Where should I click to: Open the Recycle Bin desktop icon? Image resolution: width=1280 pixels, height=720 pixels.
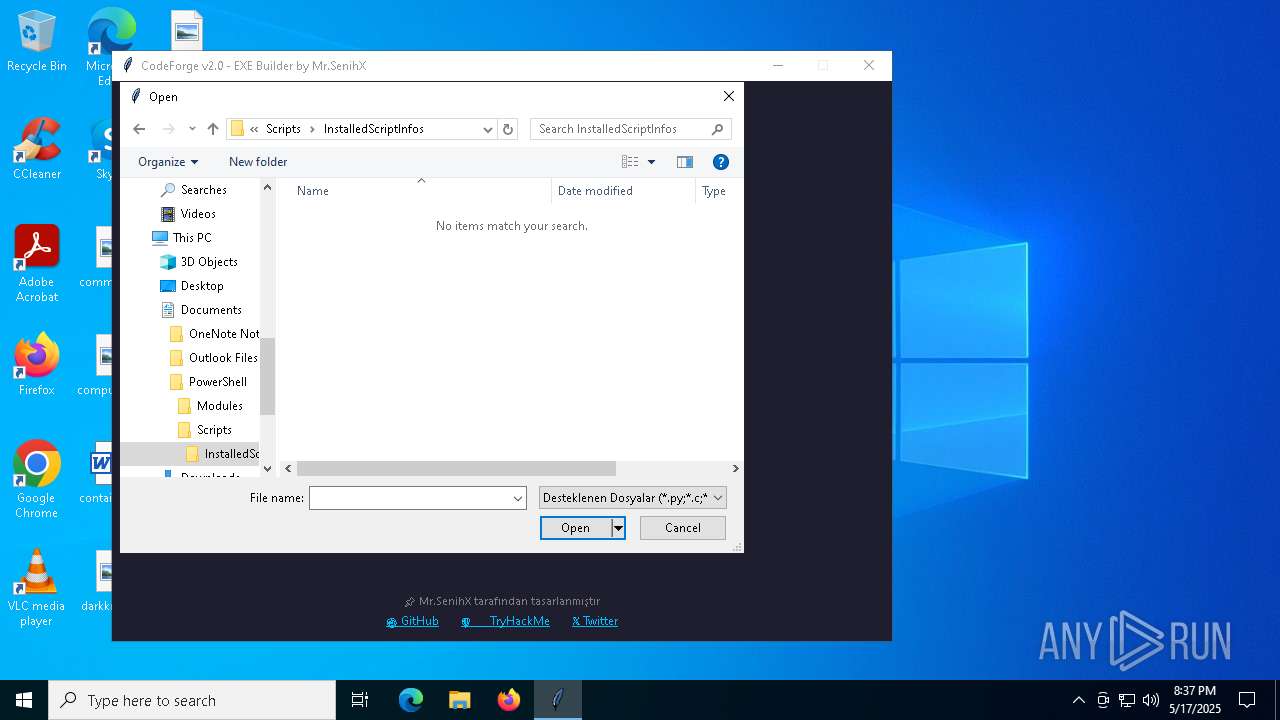[x=37, y=42]
